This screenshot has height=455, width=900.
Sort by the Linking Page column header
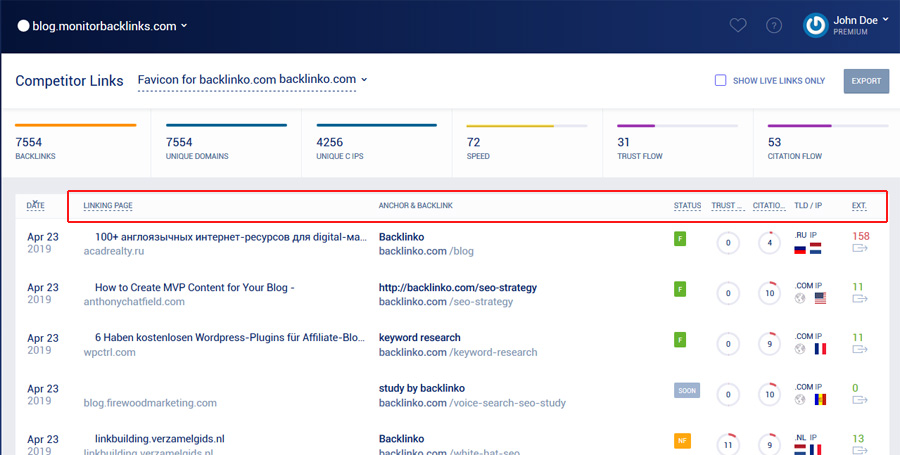[108, 205]
